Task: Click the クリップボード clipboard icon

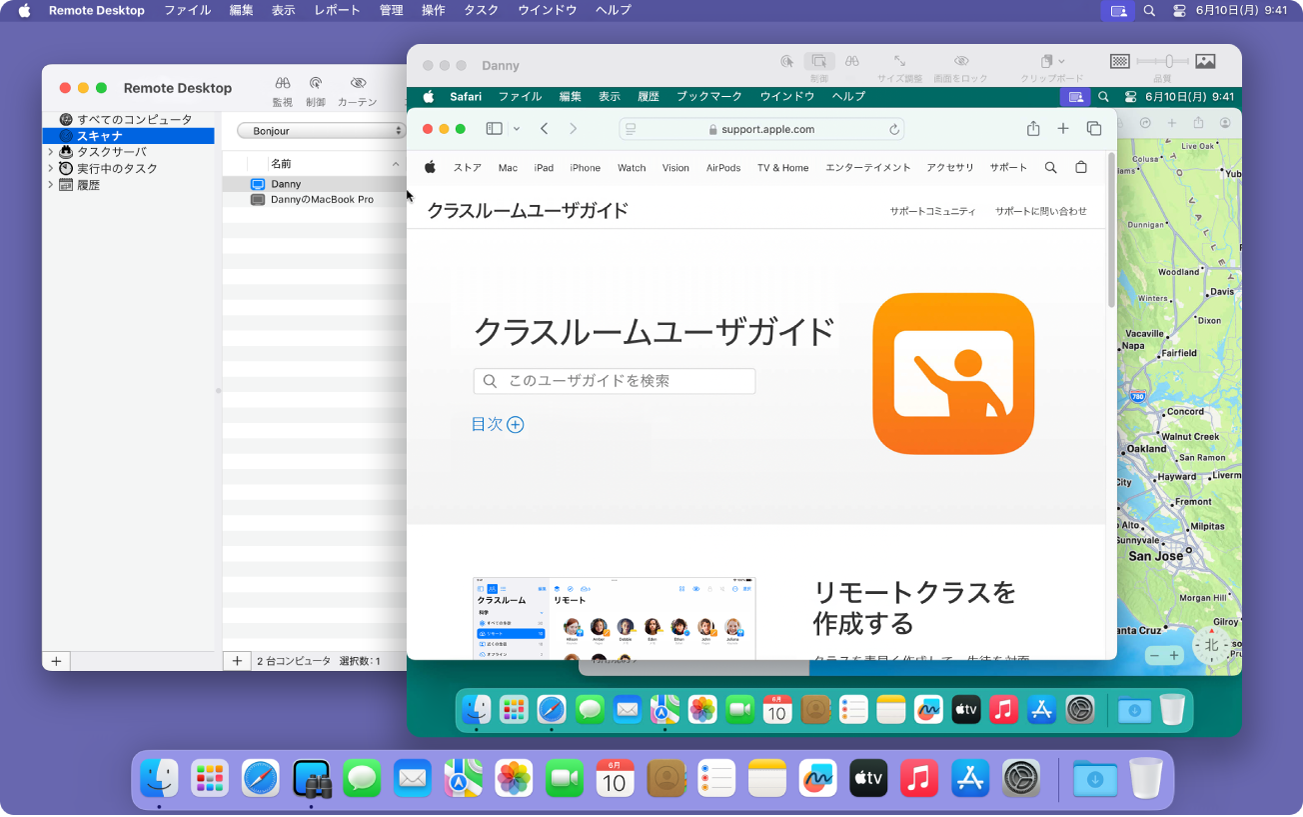Action: pos(1046,61)
